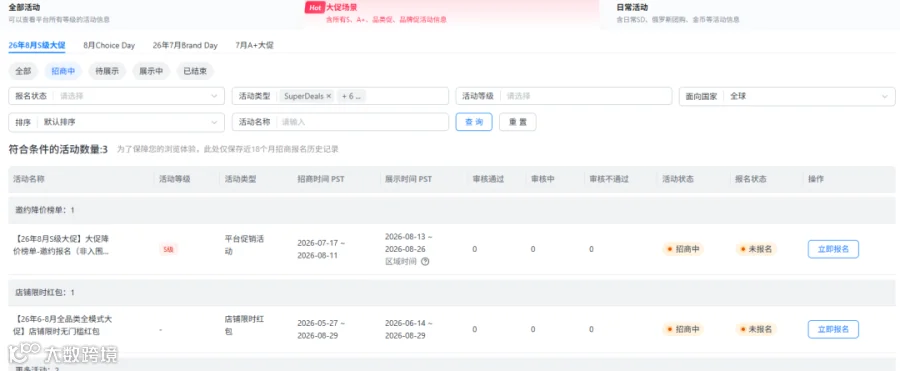Click 未报名 status in 店铺限时红包 row
900x371 pixels.
(757, 329)
